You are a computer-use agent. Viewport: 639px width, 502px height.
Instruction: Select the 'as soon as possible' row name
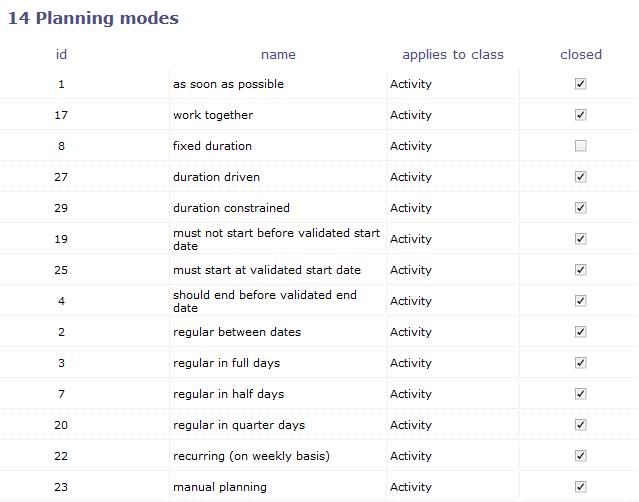[228, 84]
